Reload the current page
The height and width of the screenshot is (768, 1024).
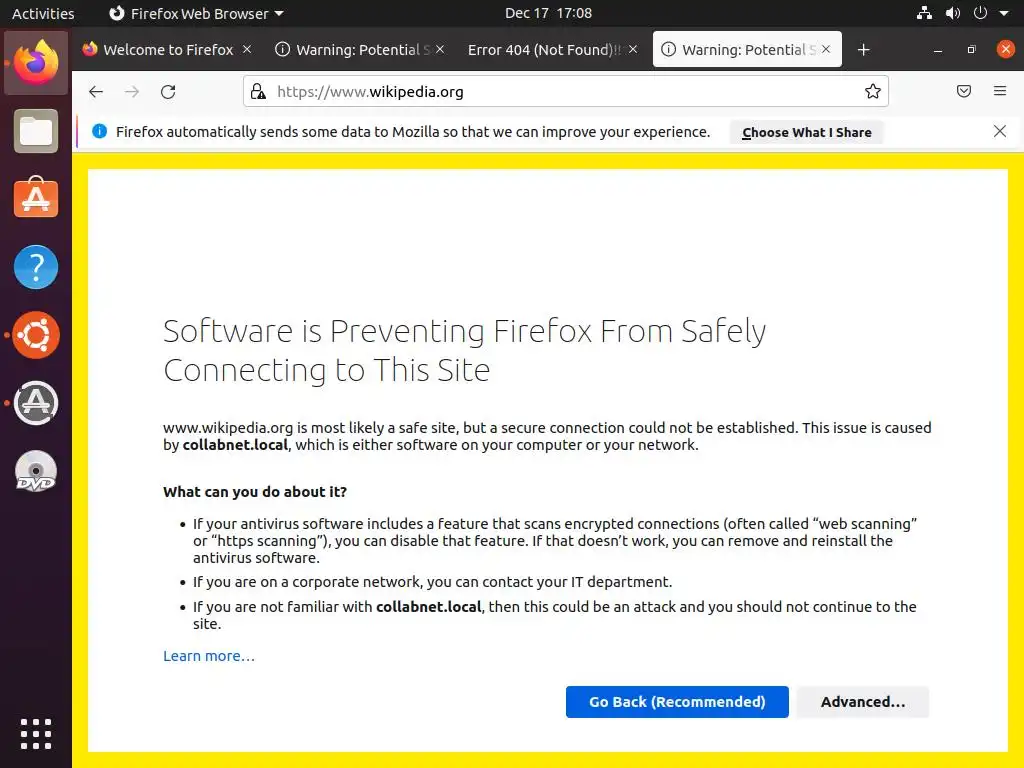(168, 92)
